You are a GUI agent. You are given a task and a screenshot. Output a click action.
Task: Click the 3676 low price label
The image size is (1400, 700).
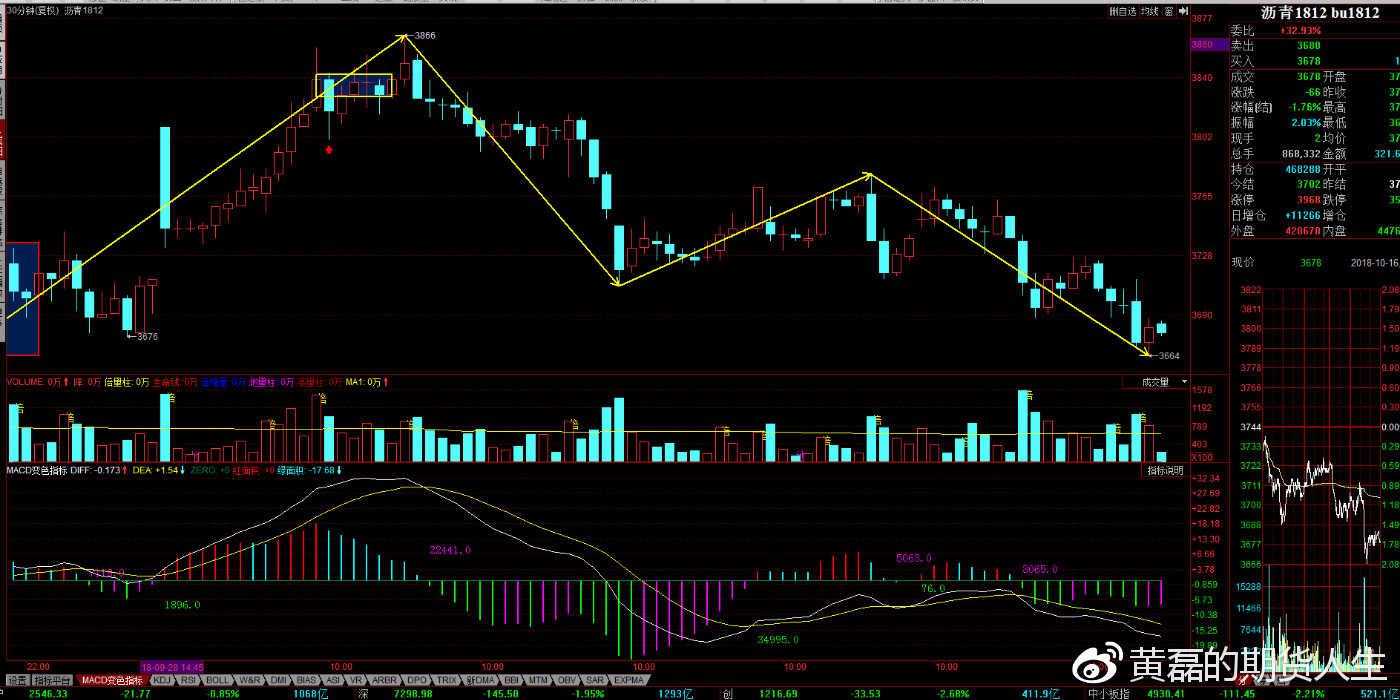pos(147,337)
